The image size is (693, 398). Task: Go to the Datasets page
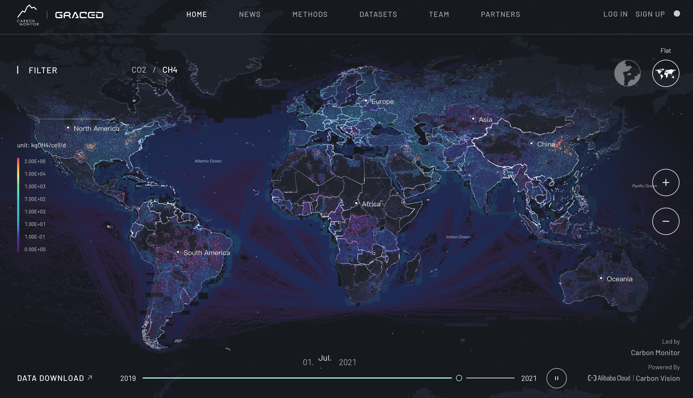(x=378, y=14)
